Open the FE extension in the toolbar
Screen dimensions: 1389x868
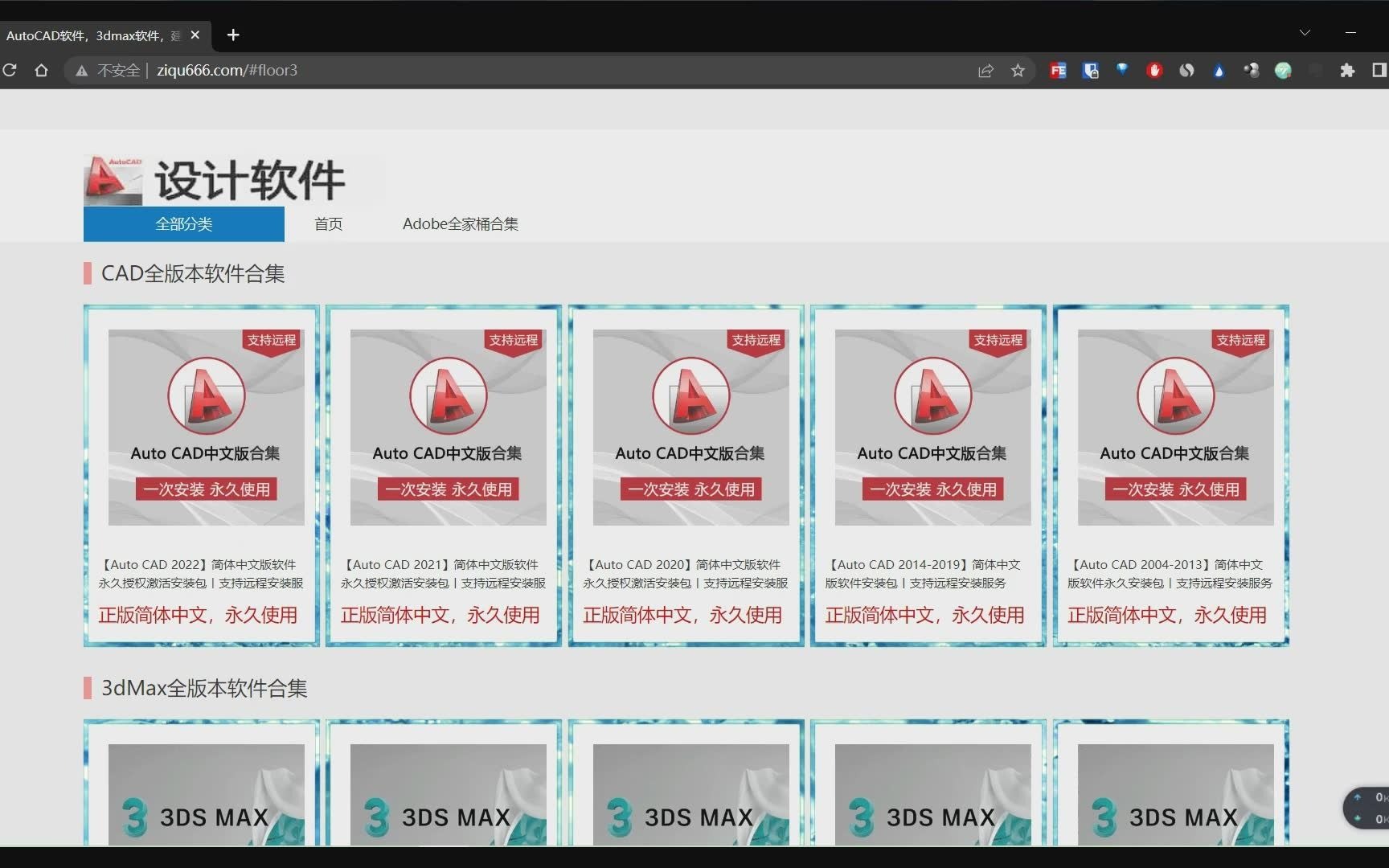(x=1058, y=71)
